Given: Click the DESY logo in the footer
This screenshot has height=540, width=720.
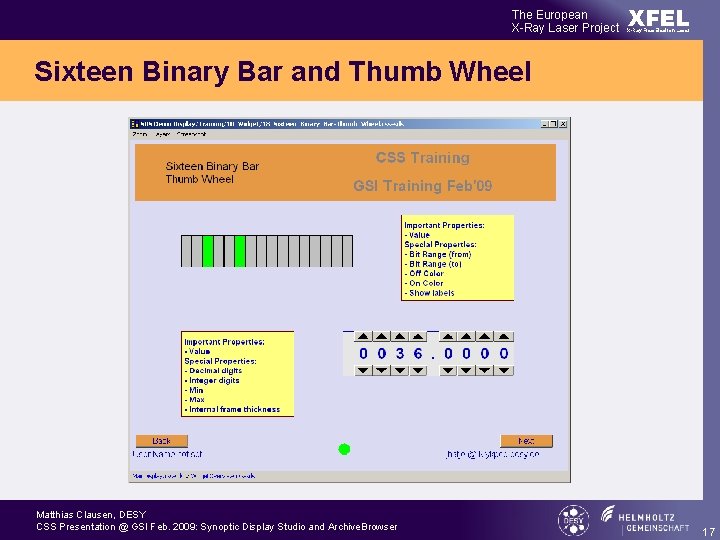Looking at the screenshot, I should click(573, 520).
